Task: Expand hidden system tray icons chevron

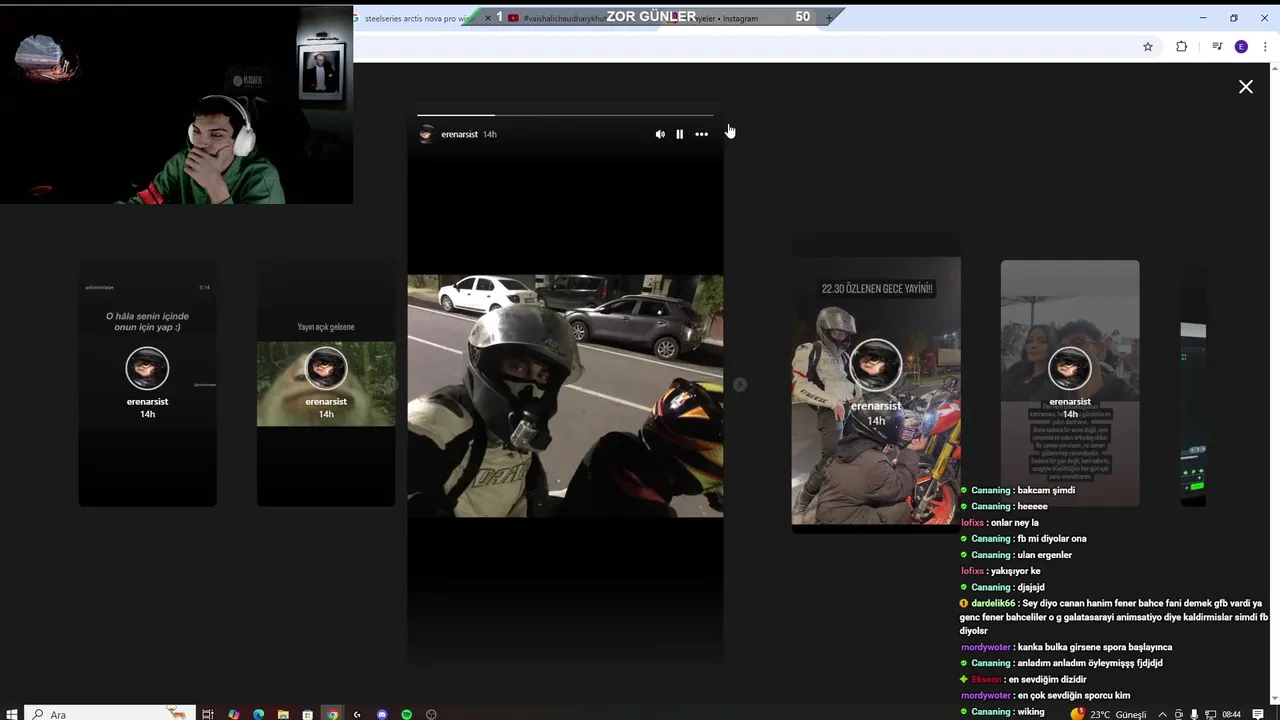Action: click(1162, 714)
